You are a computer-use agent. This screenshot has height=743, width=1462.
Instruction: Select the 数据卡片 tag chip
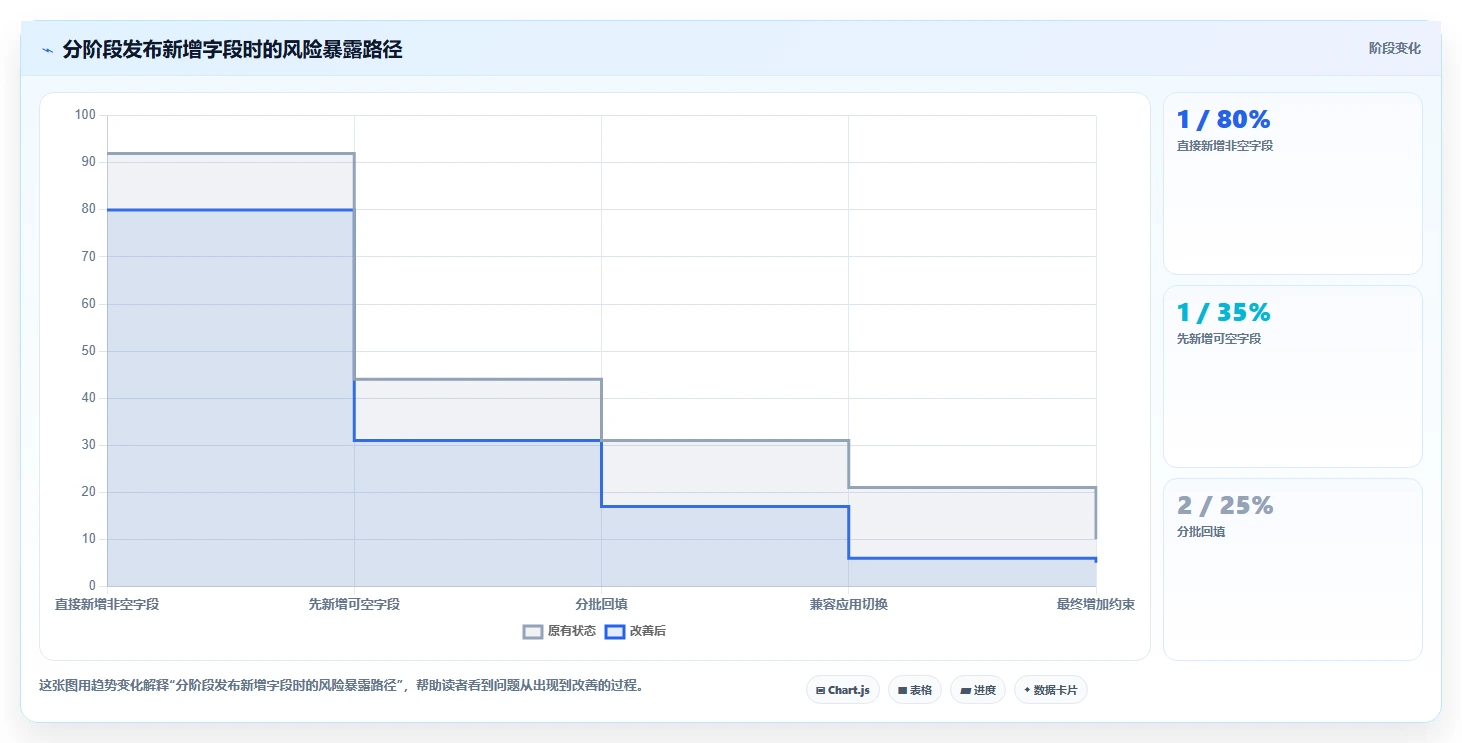1051,690
